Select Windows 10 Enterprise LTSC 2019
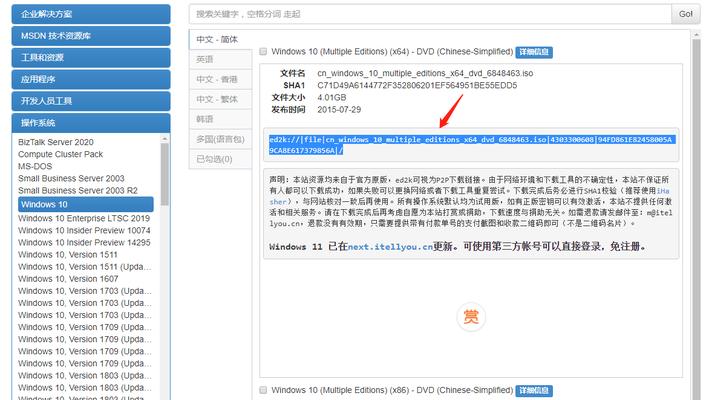This screenshot has width=709, height=400. tap(84, 218)
